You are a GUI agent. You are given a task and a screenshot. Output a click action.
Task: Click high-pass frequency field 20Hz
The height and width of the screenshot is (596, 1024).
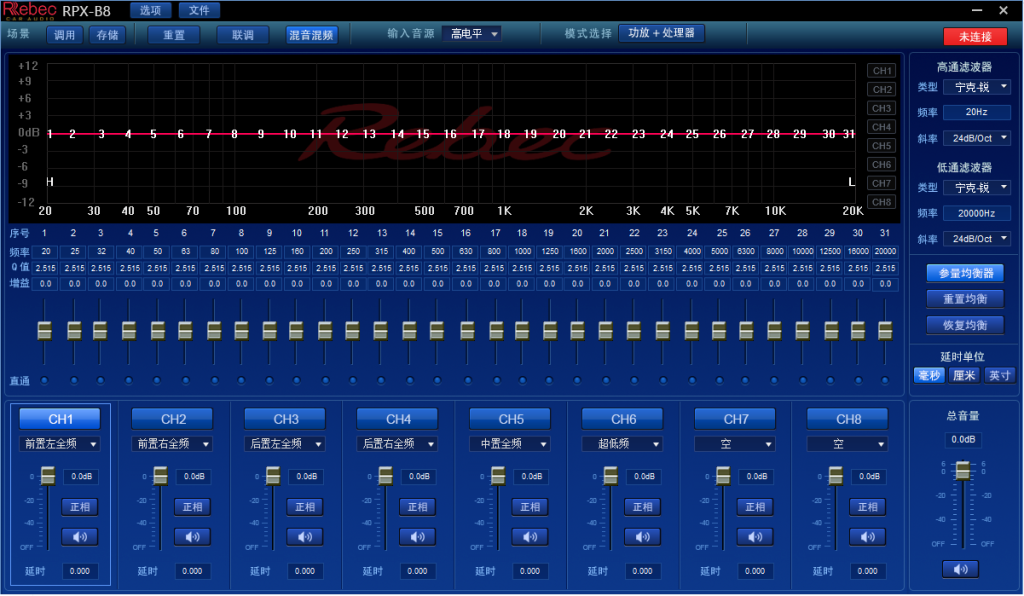(x=977, y=112)
